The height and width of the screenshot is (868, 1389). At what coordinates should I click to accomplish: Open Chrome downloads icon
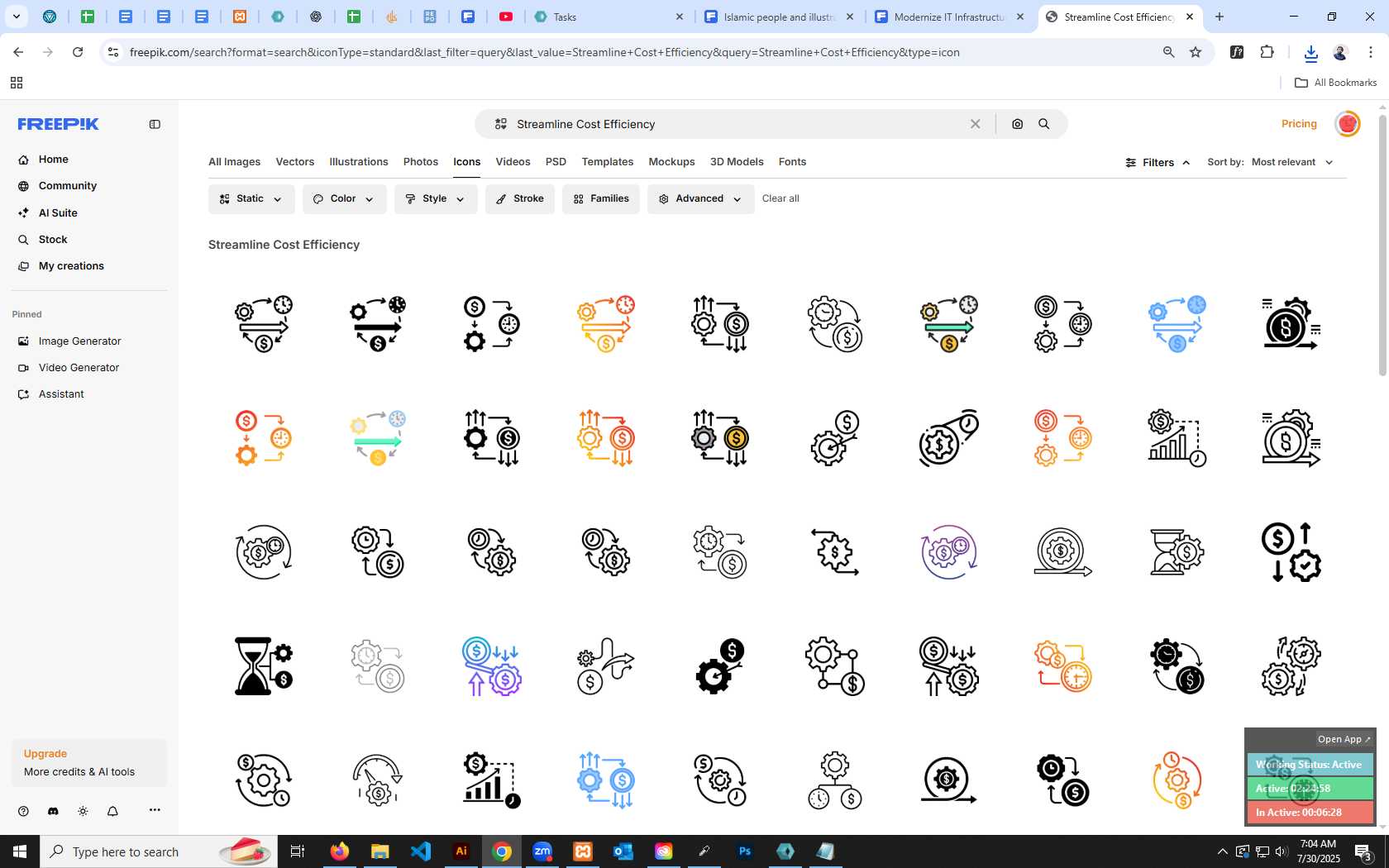pos(1310,53)
